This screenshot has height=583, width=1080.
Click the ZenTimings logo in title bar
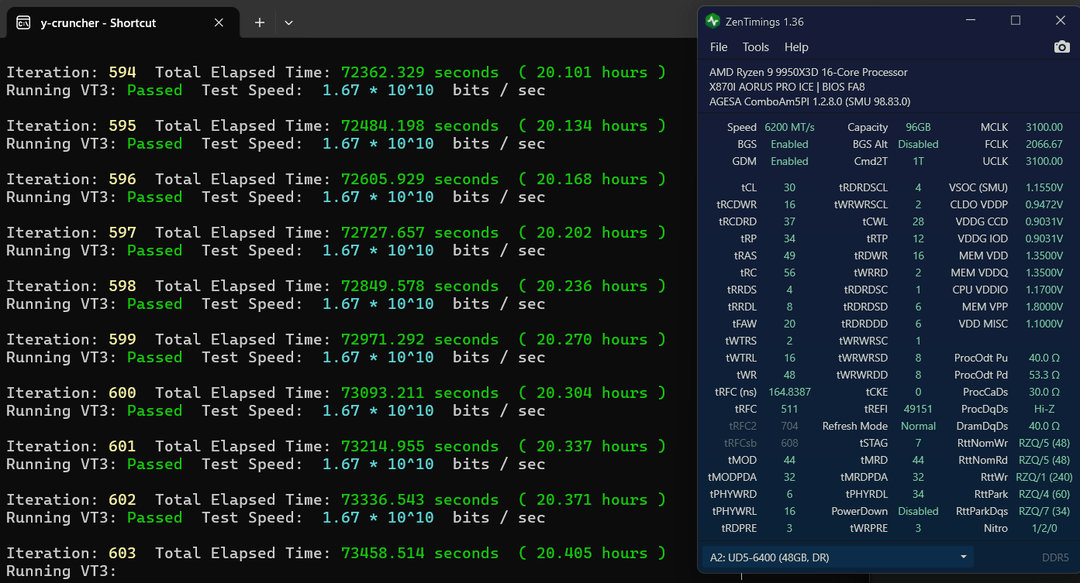(712, 21)
